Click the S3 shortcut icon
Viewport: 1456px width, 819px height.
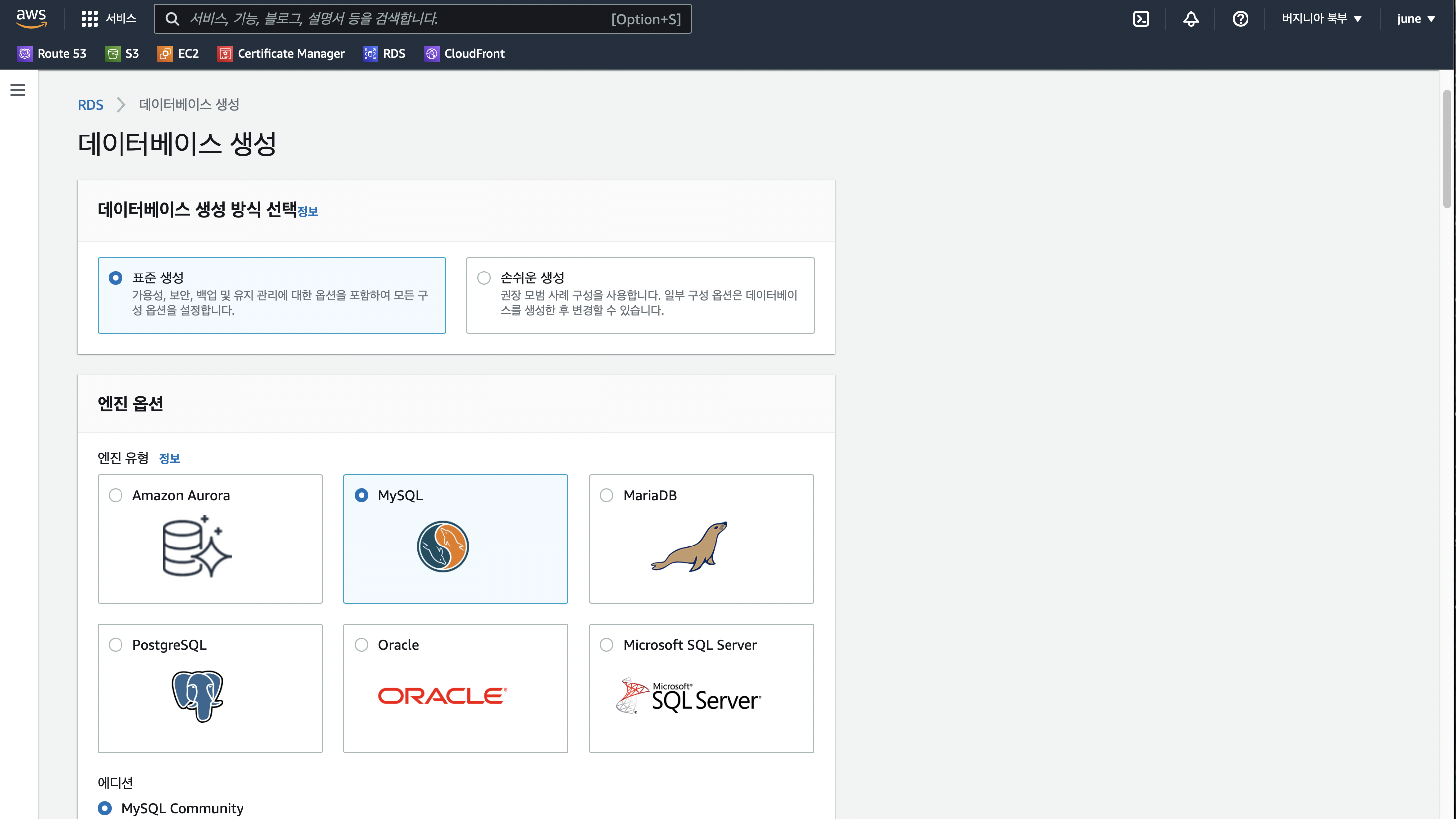(113, 54)
